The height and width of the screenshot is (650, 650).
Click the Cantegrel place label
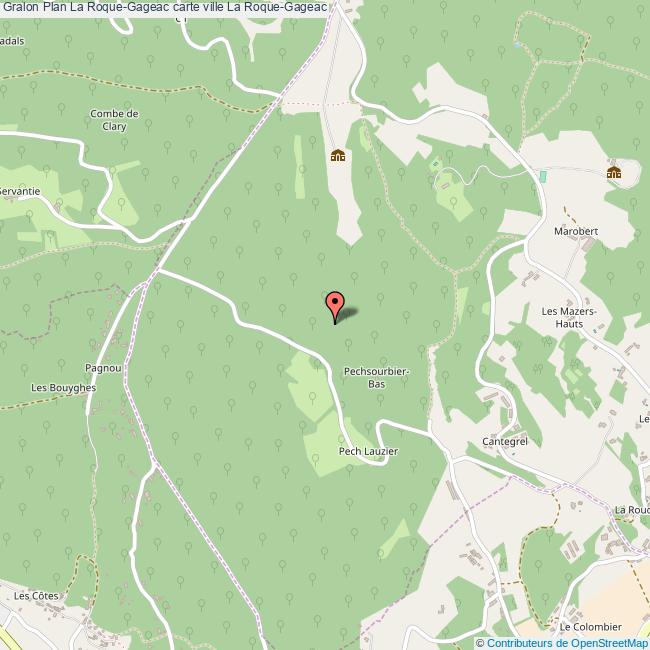(505, 441)
